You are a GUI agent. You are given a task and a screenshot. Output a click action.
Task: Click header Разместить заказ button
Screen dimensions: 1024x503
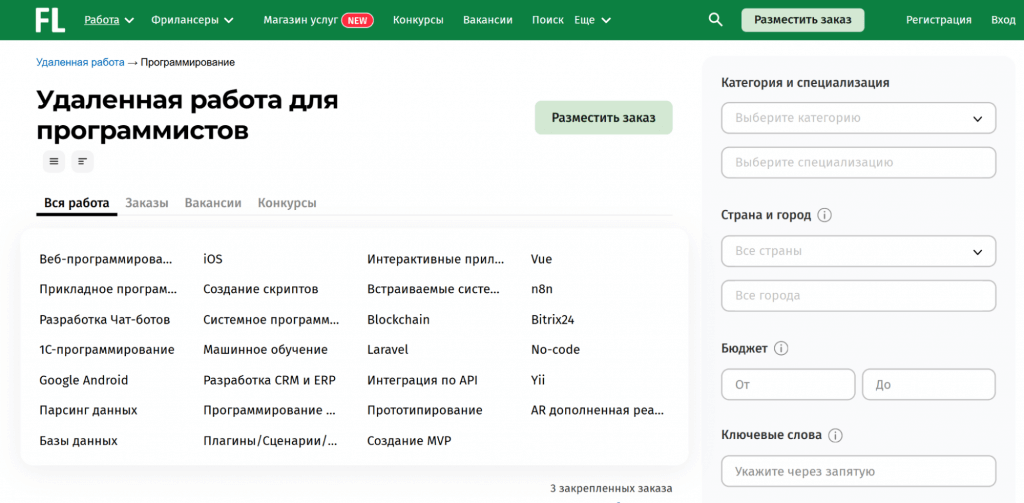803,20
